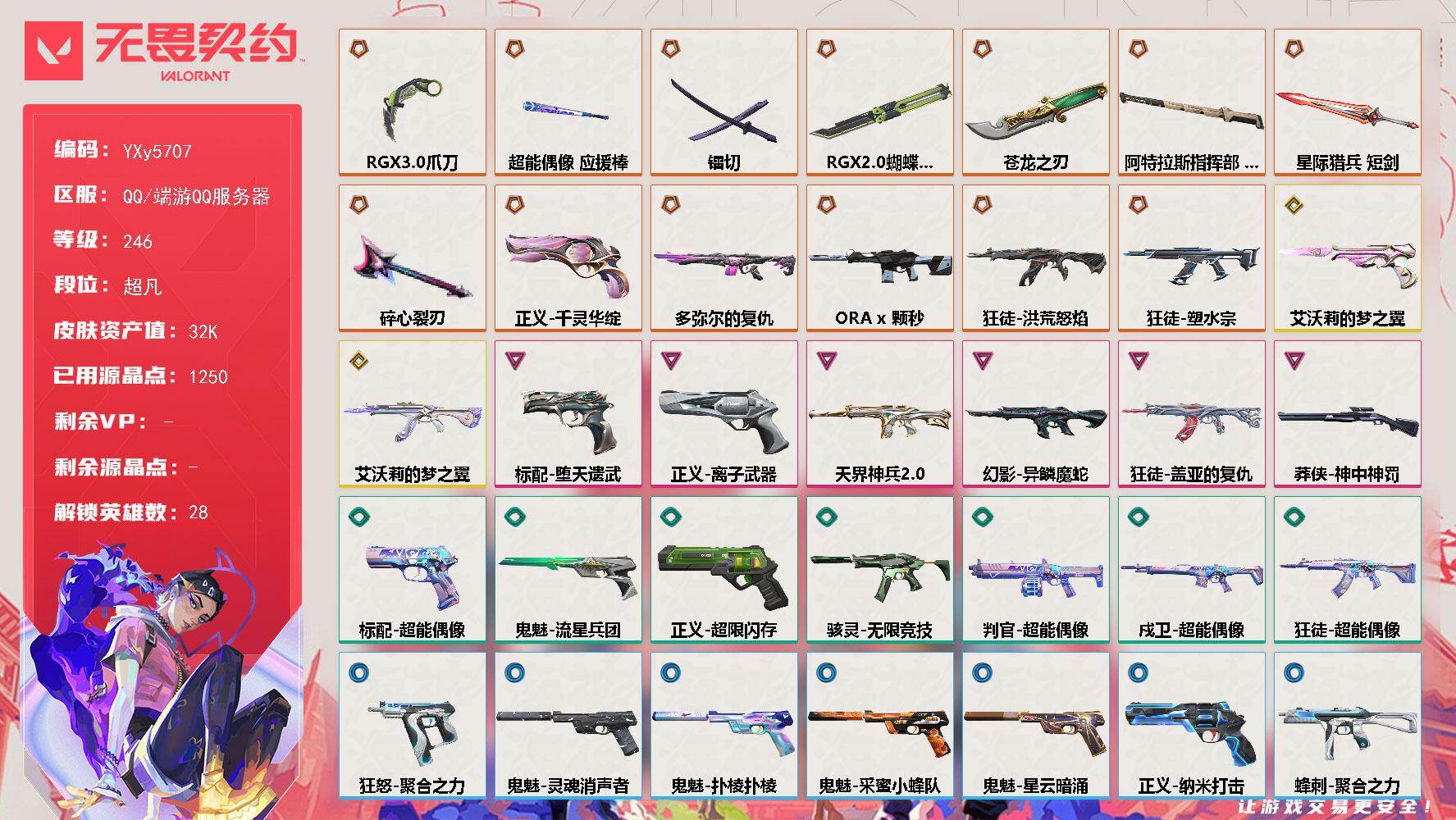Click pink triangle icon on 标配-堕天遗武
Viewport: 1456px width, 820px height.
point(515,361)
